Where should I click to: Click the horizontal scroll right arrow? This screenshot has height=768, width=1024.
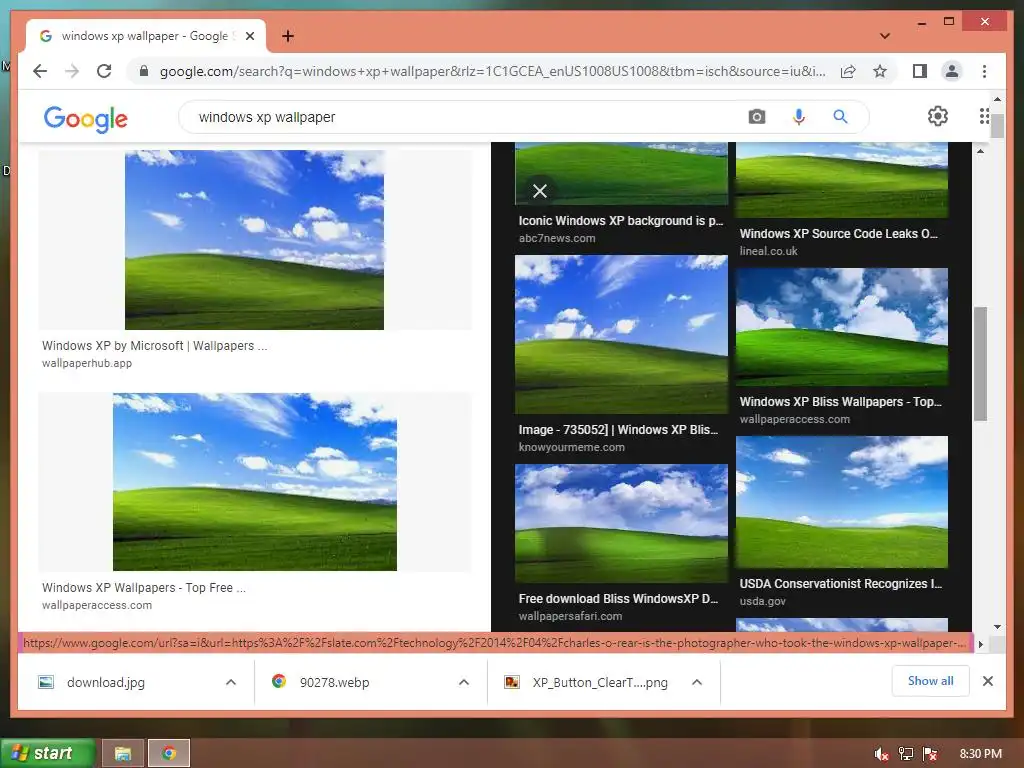point(980,644)
